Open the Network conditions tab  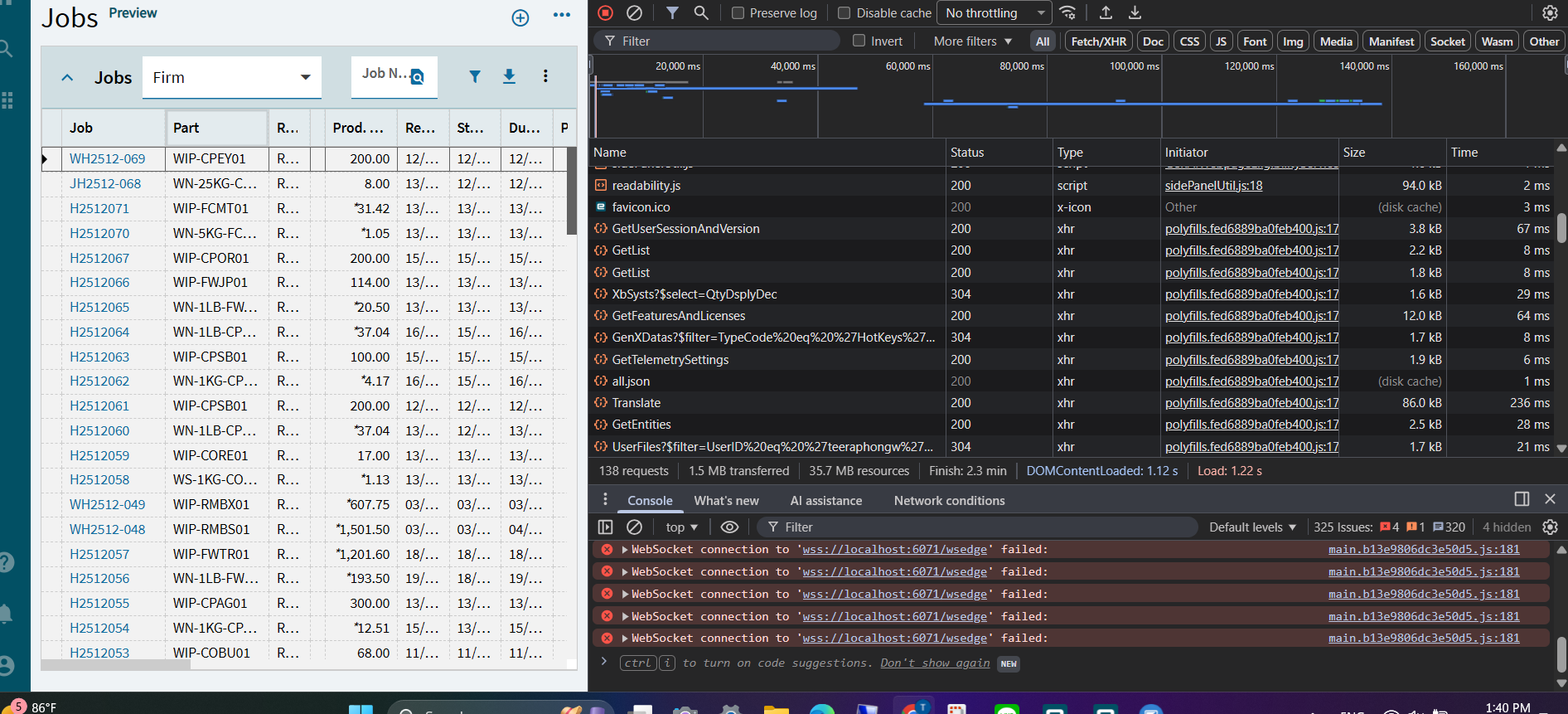[949, 501]
